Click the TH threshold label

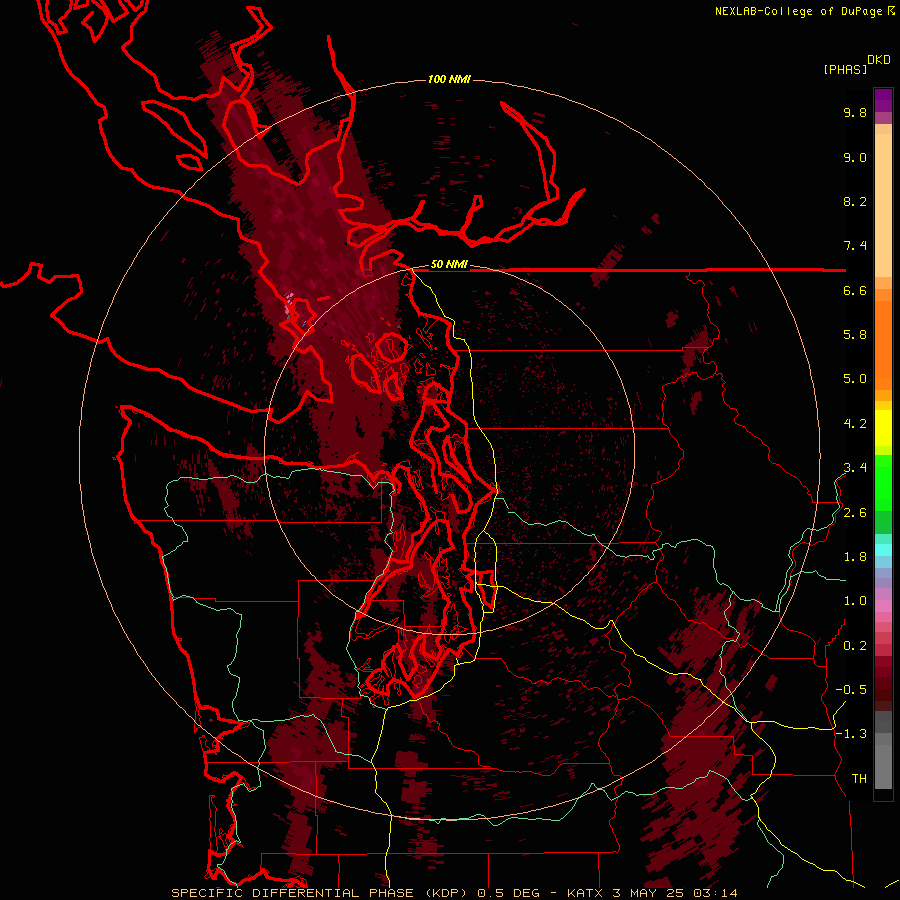click(859, 778)
